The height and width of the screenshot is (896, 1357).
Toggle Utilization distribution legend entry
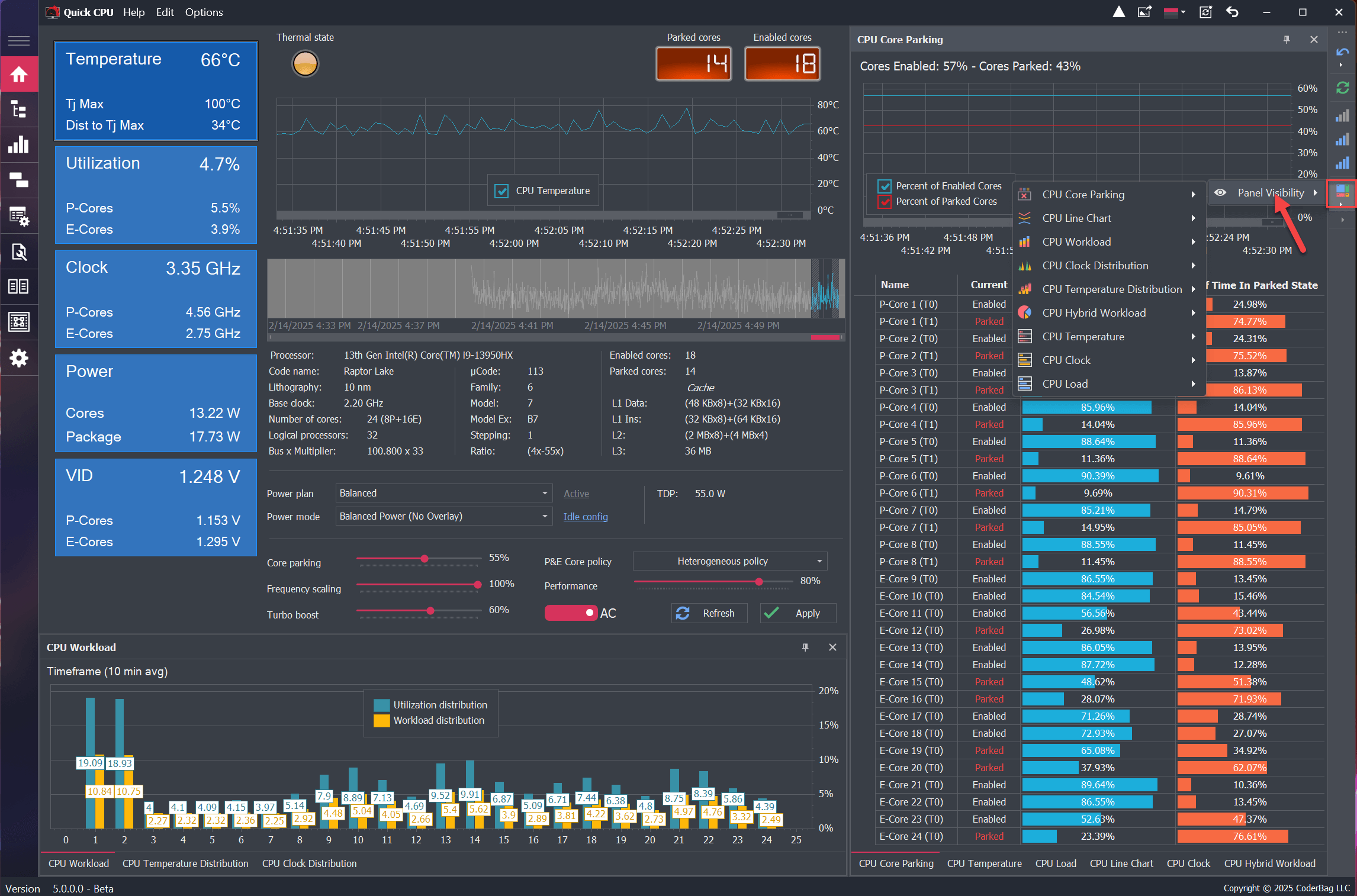(x=430, y=705)
